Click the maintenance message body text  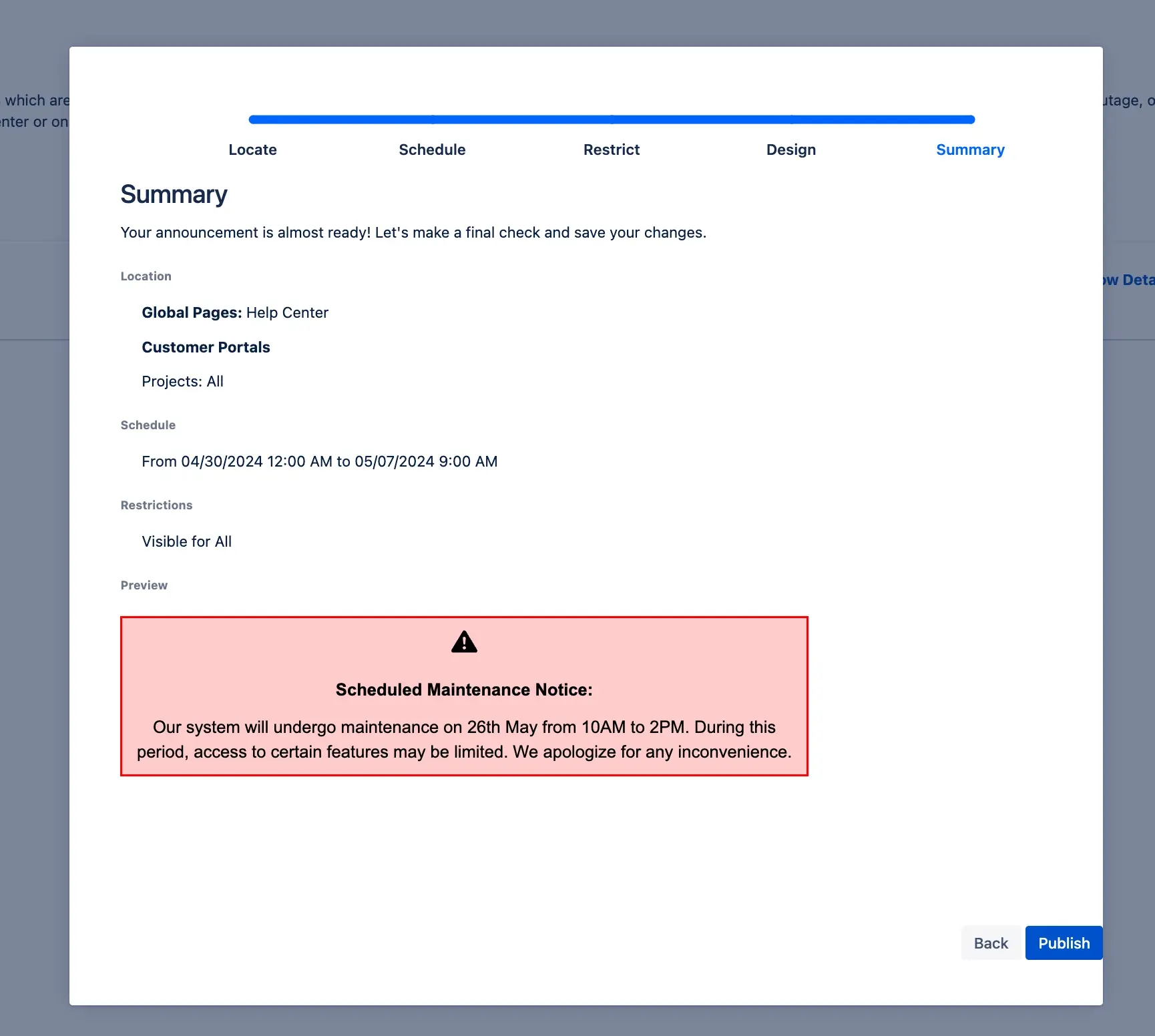pos(464,740)
